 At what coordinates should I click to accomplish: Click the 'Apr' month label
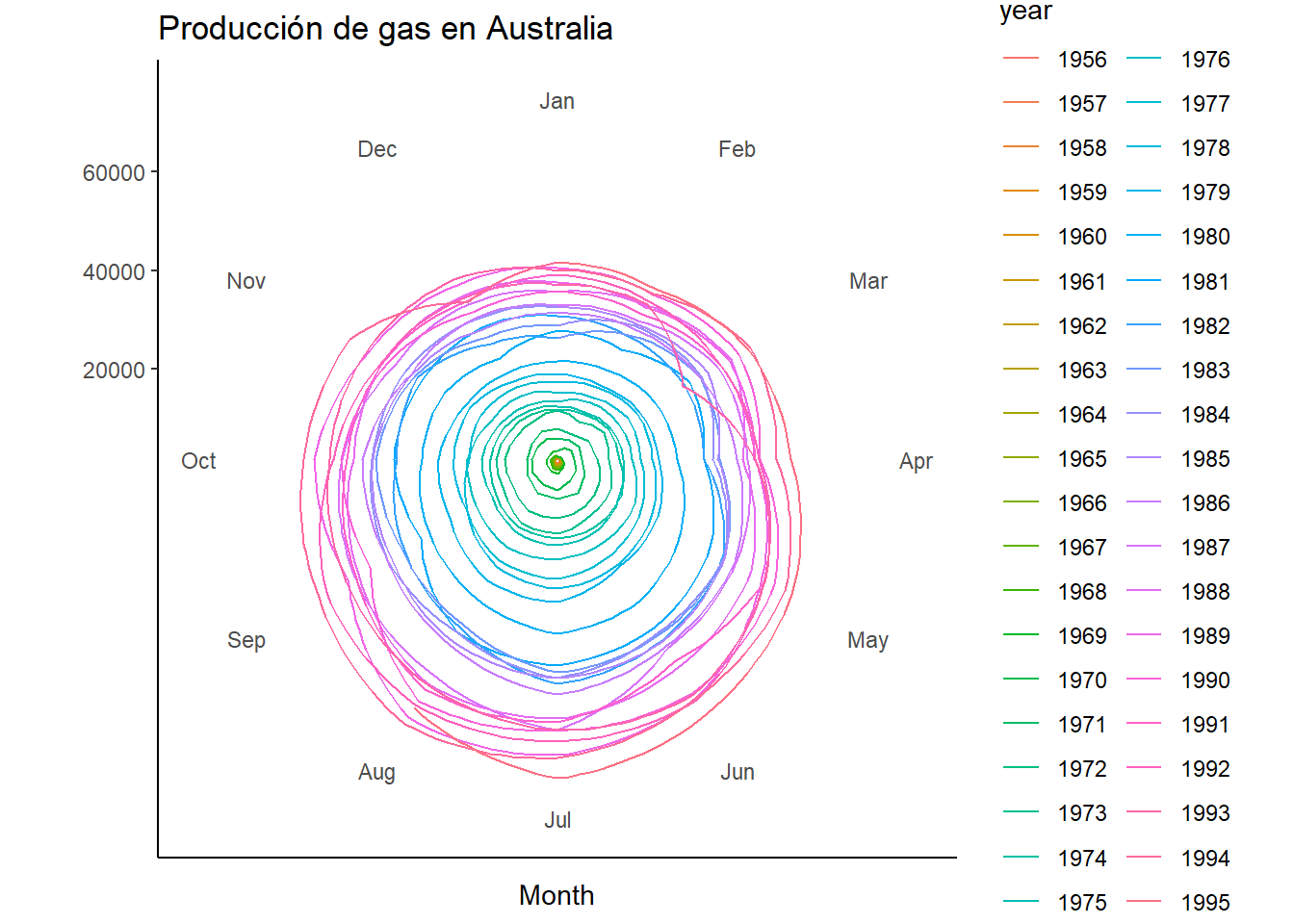[916, 461]
